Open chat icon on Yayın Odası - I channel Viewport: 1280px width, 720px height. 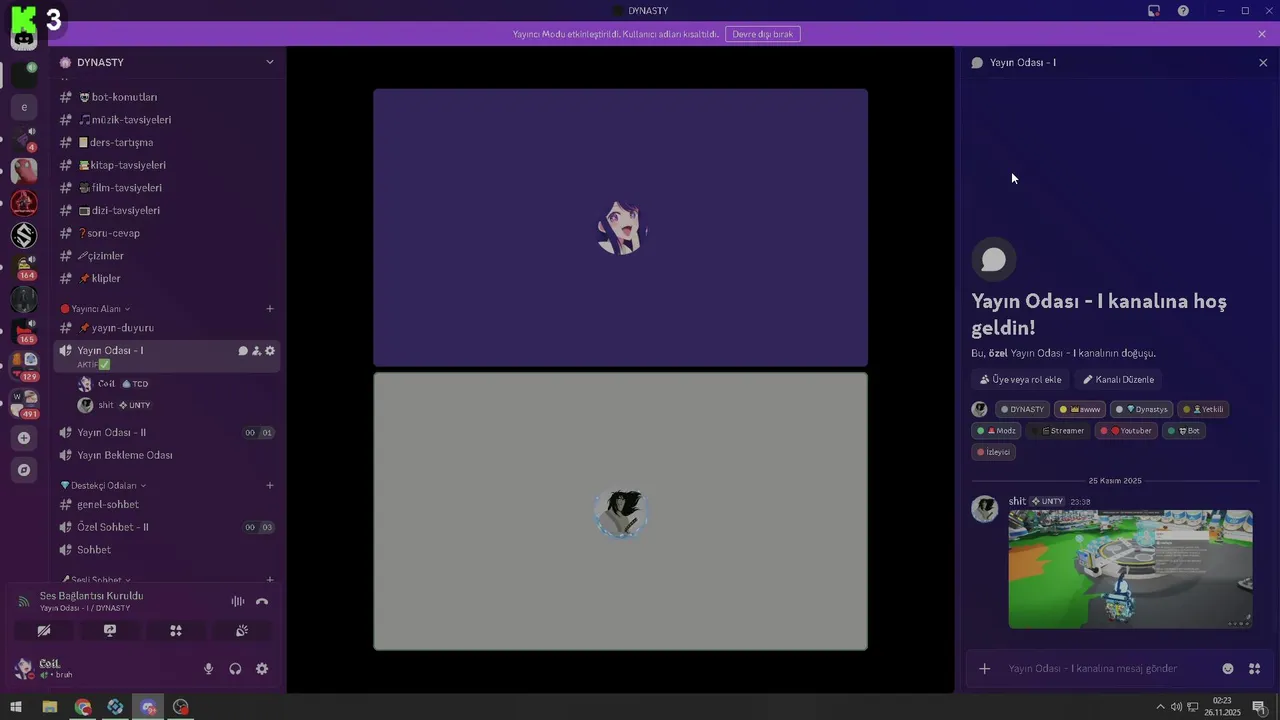[243, 351]
